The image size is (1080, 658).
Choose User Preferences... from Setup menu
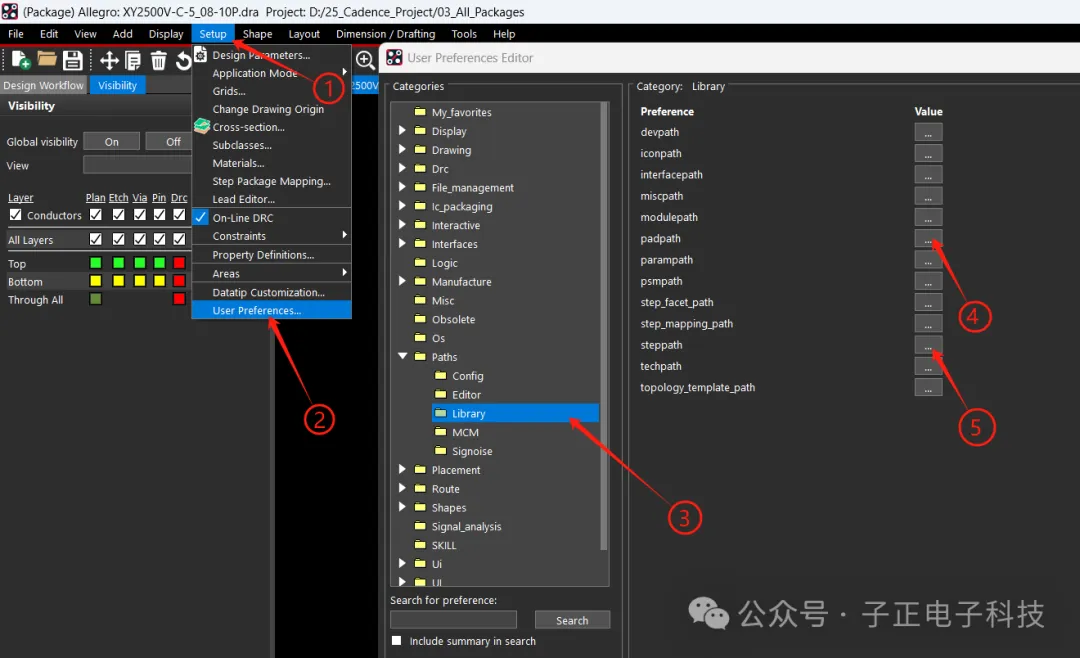[x=272, y=310]
